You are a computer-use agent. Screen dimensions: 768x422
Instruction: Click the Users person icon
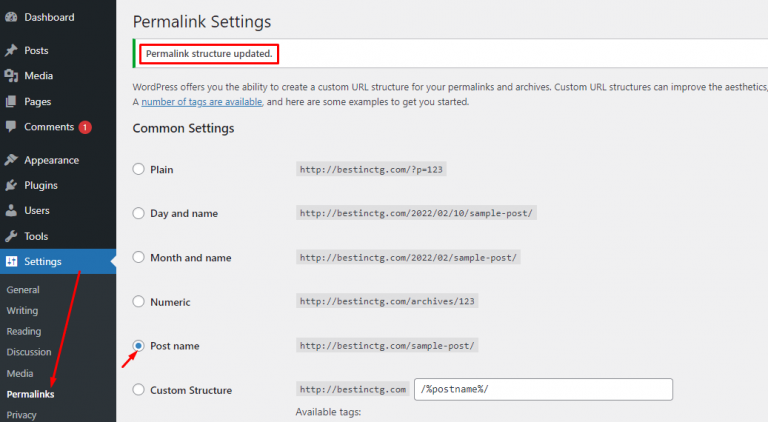pos(11,211)
